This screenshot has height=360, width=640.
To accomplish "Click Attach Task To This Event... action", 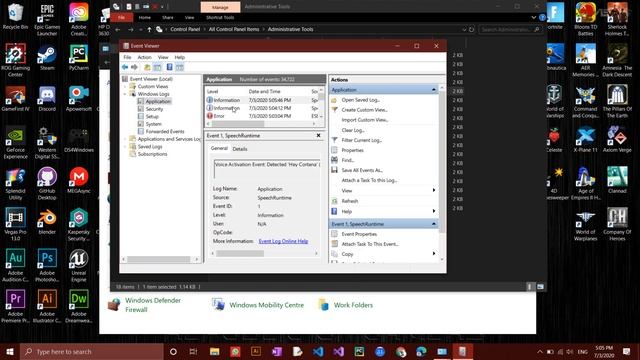I will click(370, 244).
